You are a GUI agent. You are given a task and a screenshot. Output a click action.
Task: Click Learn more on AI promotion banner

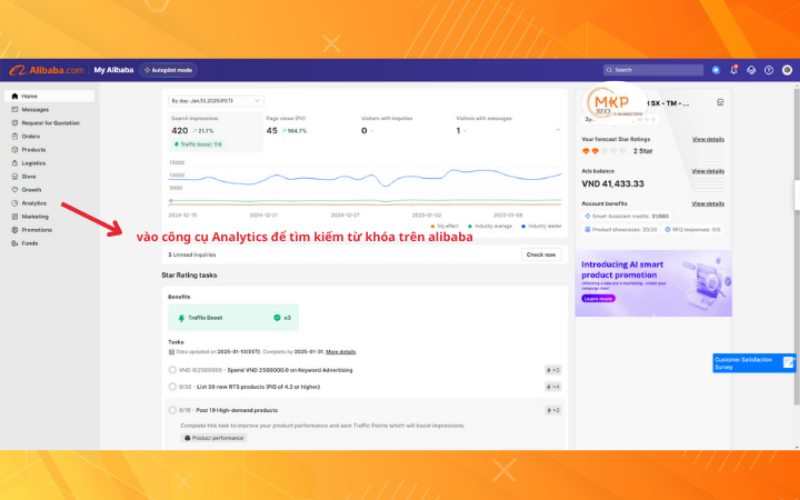tap(598, 299)
